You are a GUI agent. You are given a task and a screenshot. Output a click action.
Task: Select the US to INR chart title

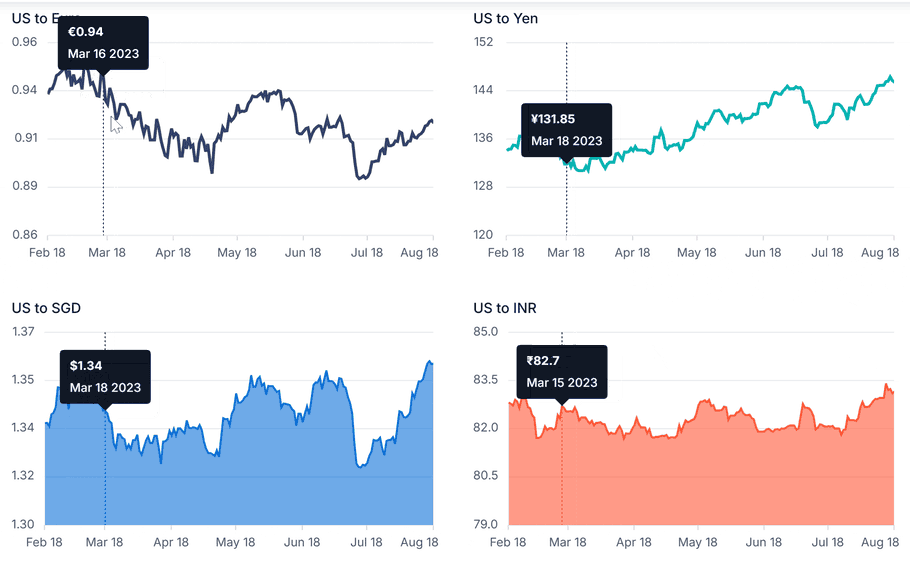click(x=505, y=308)
